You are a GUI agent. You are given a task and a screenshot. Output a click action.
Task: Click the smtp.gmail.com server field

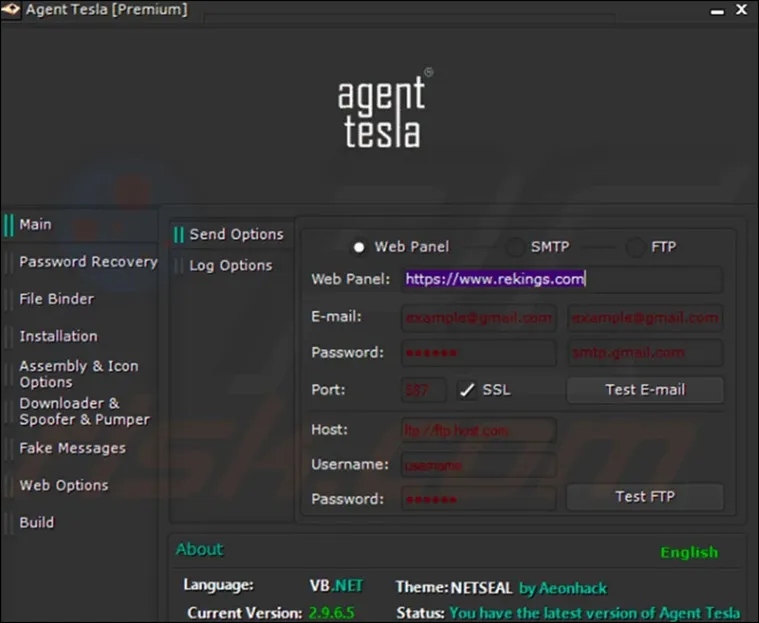click(645, 353)
